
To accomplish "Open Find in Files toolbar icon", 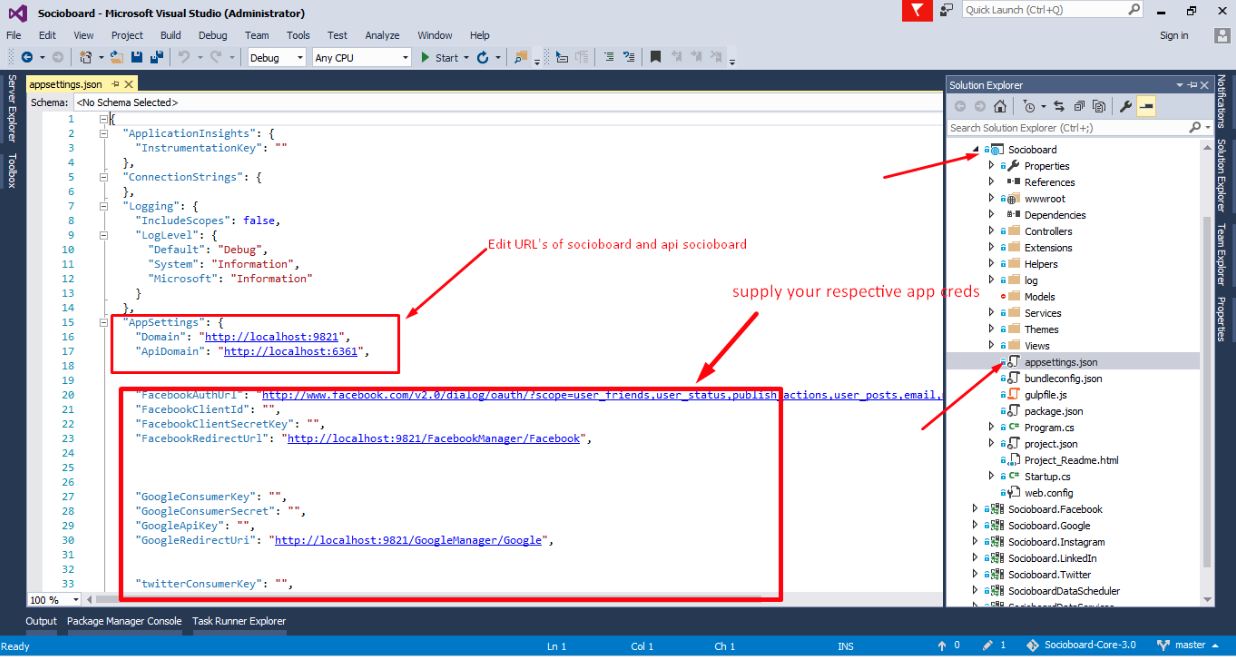I will [x=520, y=58].
